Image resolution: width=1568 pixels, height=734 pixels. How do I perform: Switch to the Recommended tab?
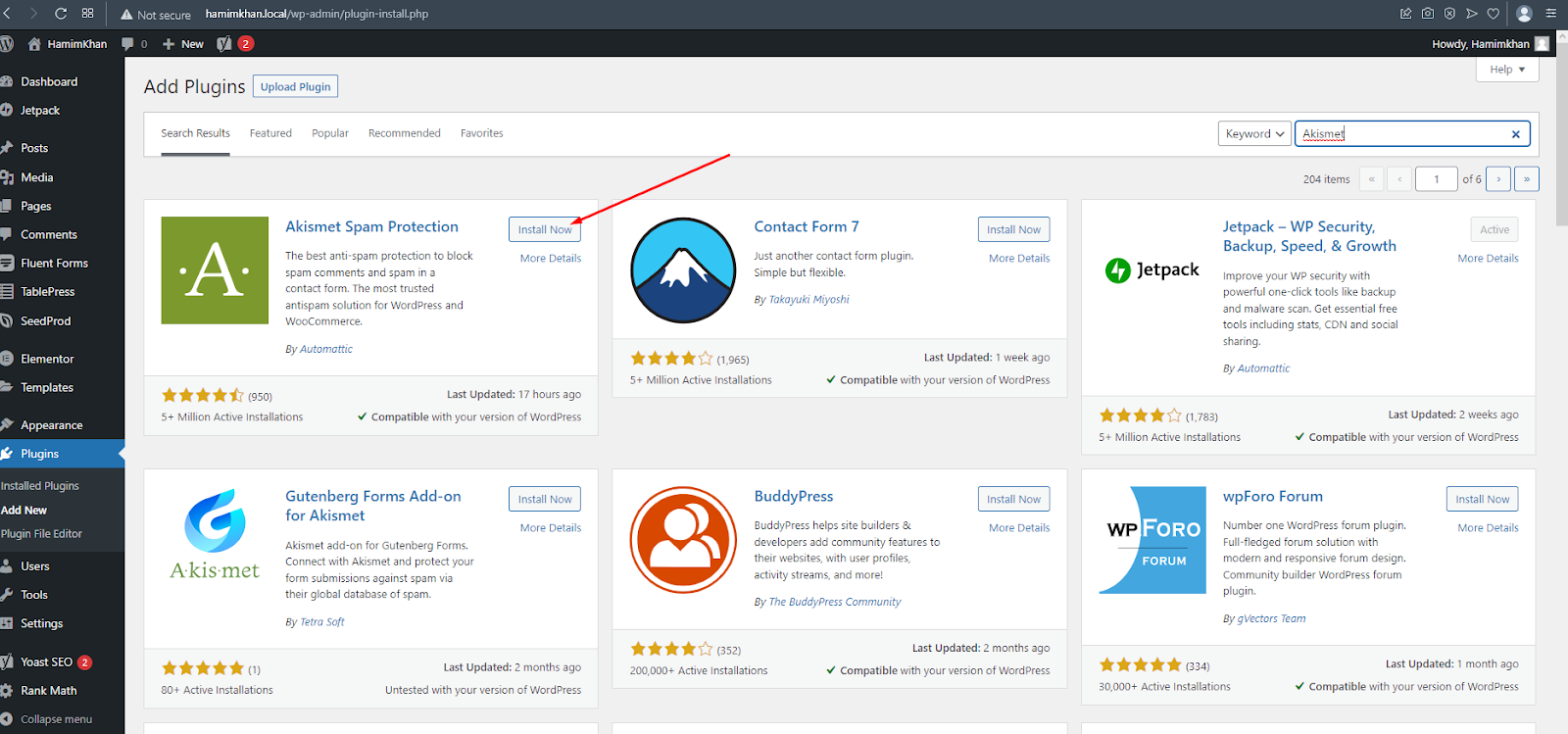[x=405, y=133]
